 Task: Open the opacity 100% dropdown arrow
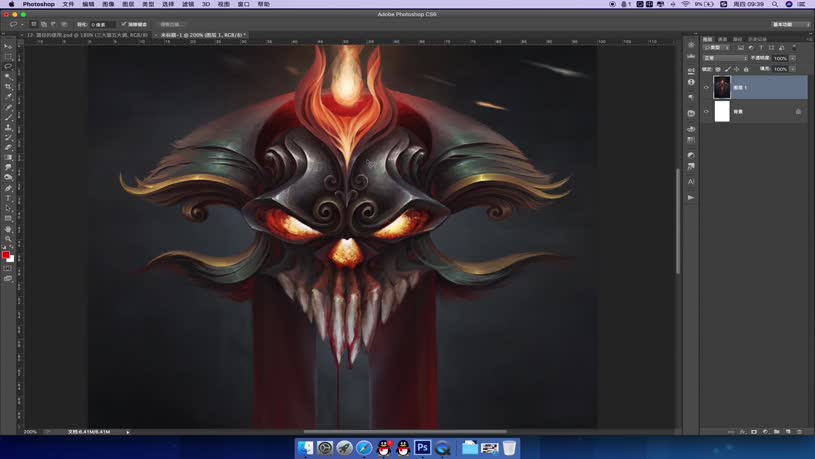click(793, 58)
